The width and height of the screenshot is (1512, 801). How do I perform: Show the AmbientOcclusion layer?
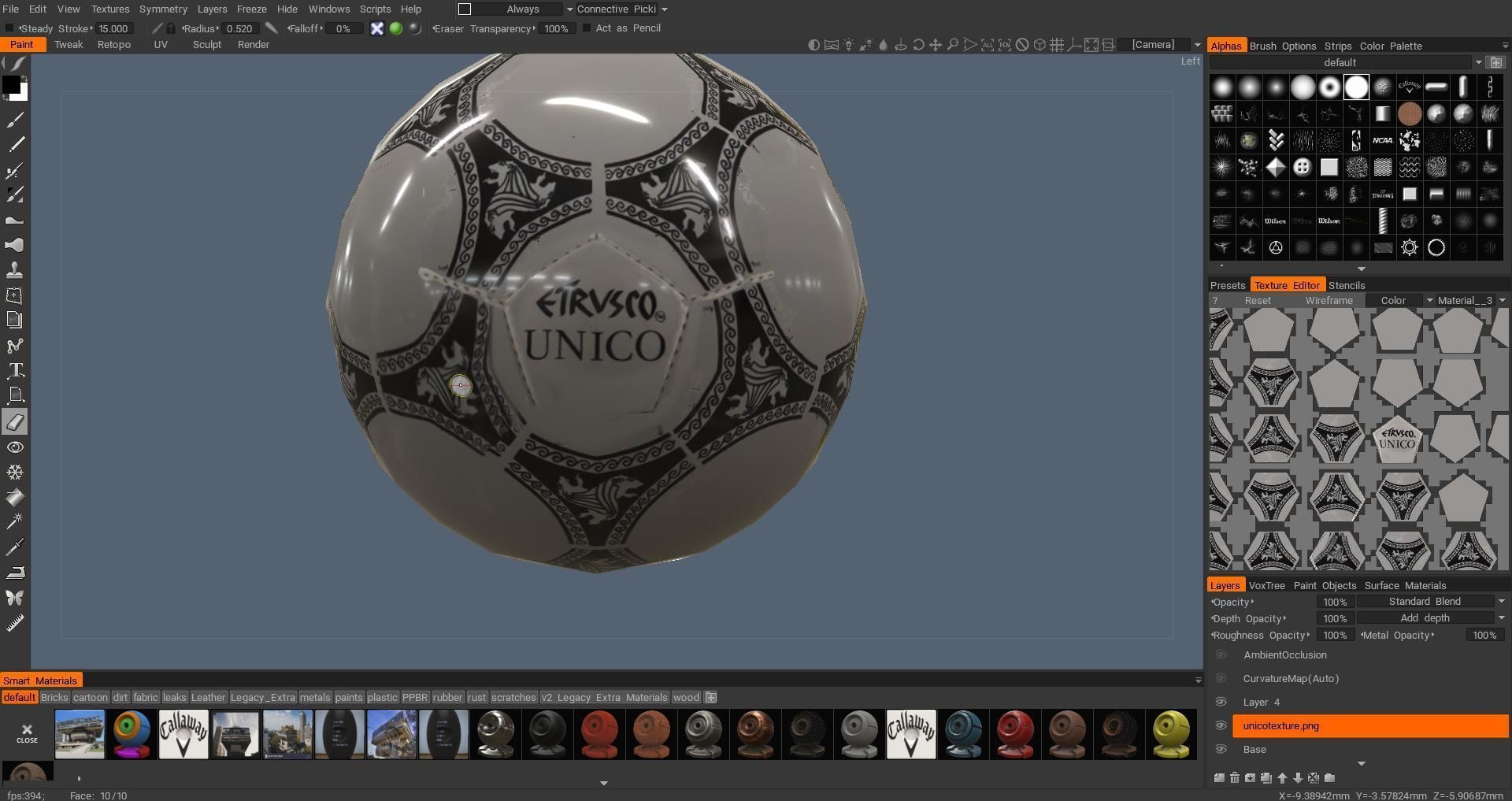point(1221,655)
